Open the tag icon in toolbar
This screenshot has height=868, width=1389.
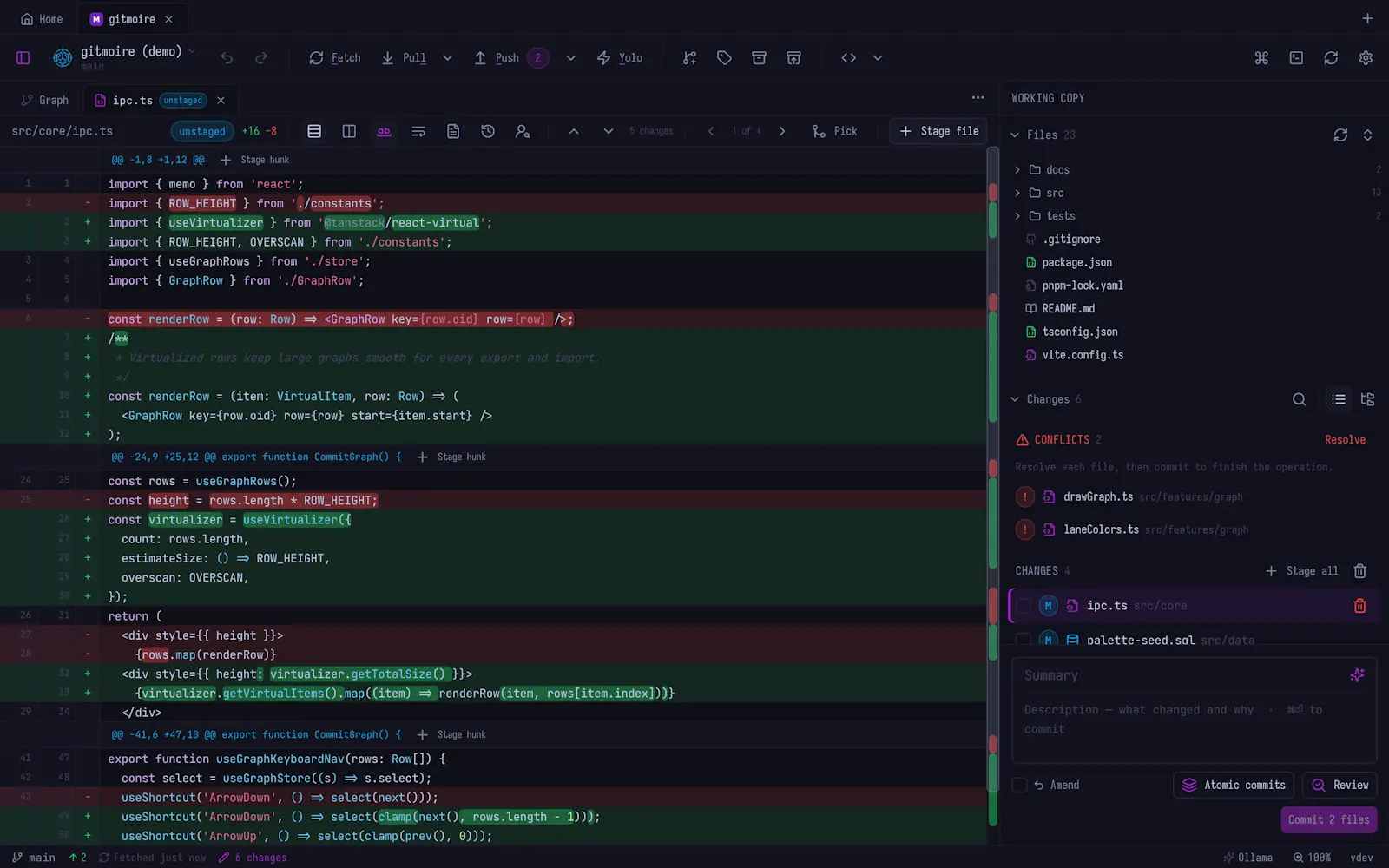[724, 58]
